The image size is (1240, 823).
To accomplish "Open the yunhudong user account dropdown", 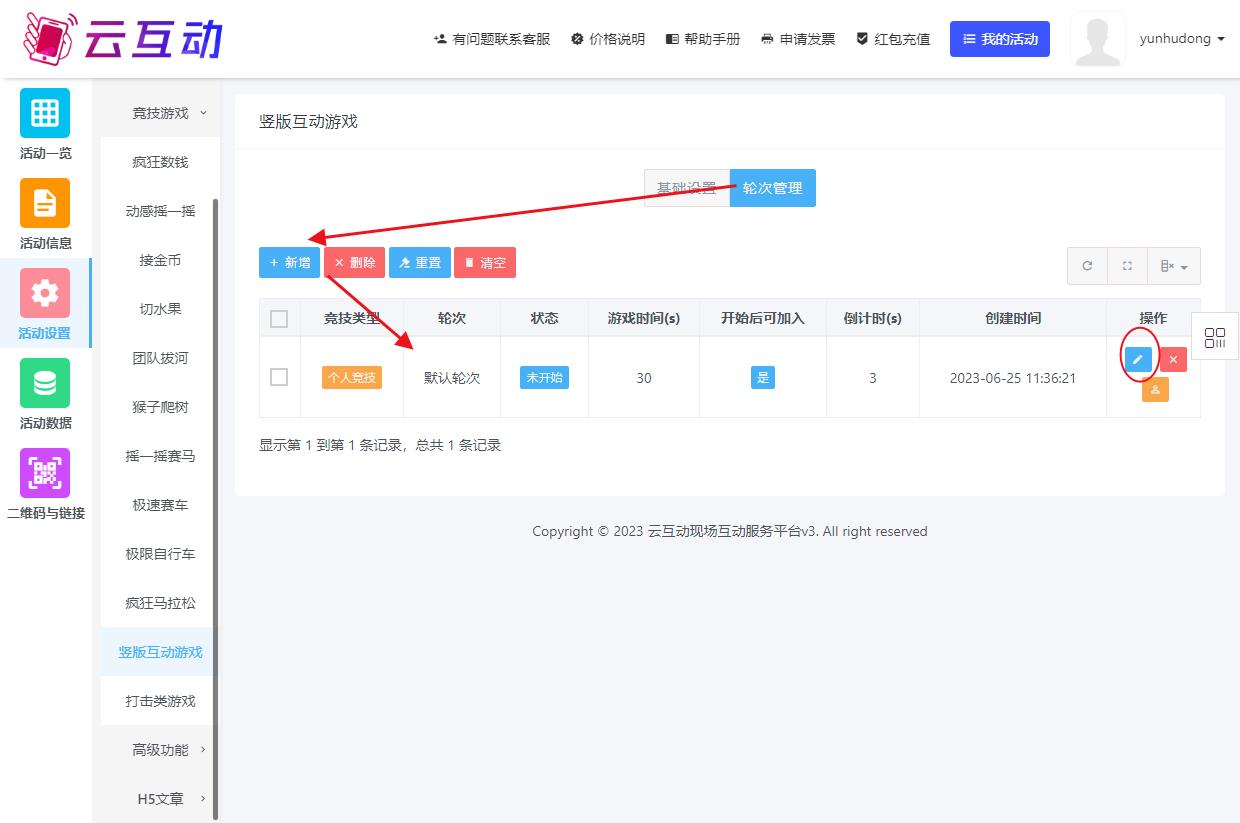I will pos(1182,39).
